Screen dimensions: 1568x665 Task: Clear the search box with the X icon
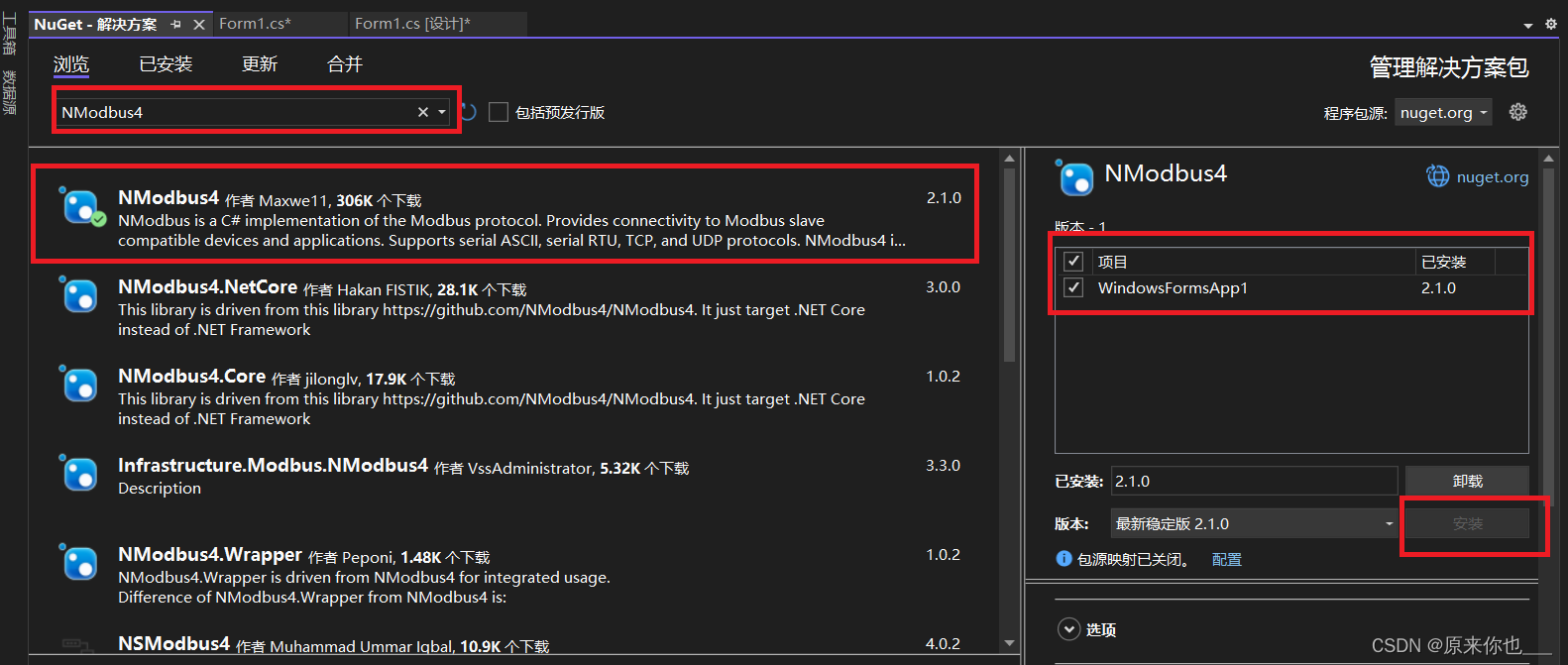[x=423, y=112]
